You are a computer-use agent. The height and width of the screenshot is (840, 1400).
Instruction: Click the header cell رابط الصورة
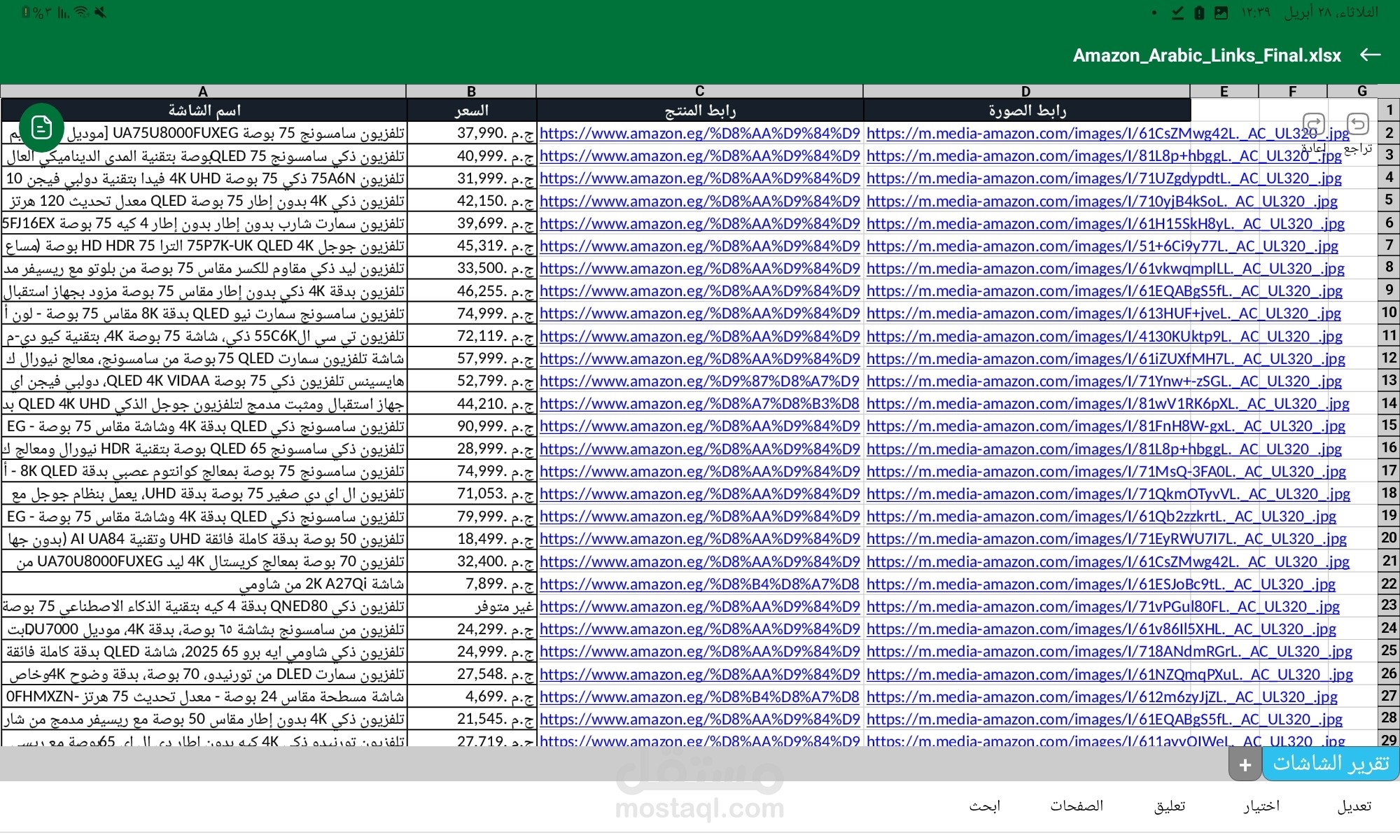point(1027,110)
